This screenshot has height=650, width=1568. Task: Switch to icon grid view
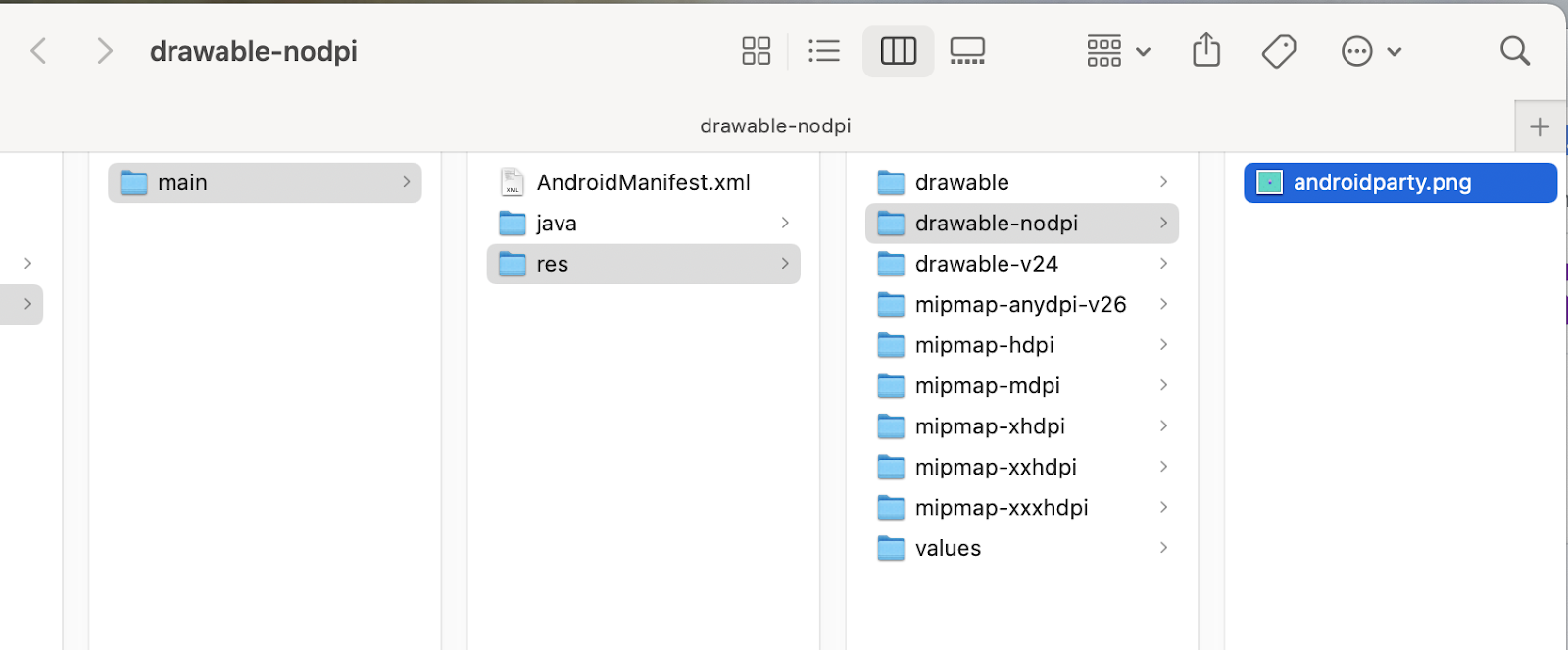tap(756, 51)
